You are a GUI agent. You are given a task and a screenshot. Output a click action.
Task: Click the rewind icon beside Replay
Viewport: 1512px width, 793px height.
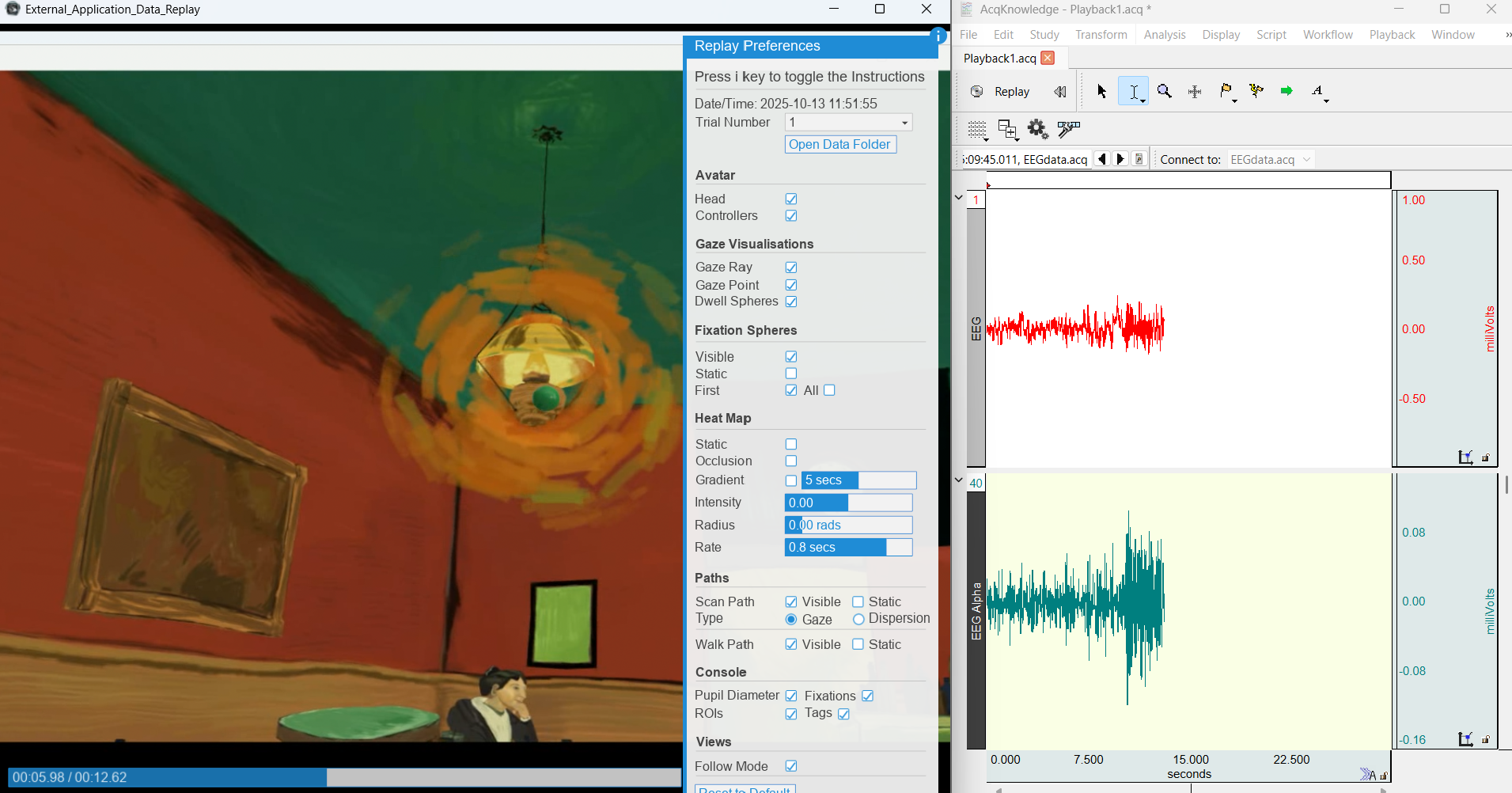click(1060, 92)
